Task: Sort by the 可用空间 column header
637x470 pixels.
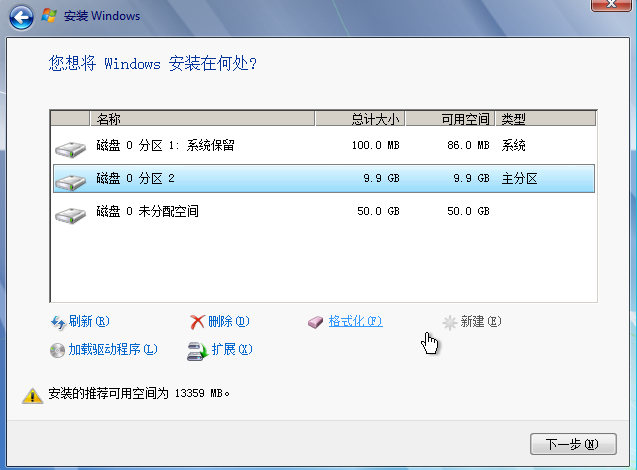Action: [x=450, y=119]
